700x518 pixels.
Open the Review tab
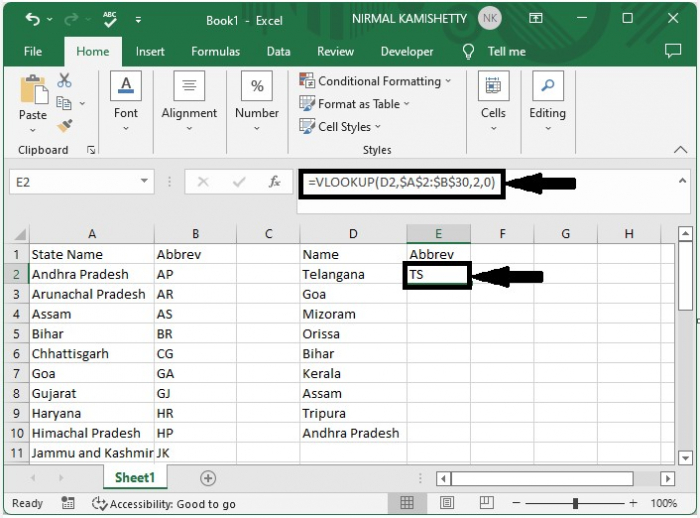click(336, 51)
